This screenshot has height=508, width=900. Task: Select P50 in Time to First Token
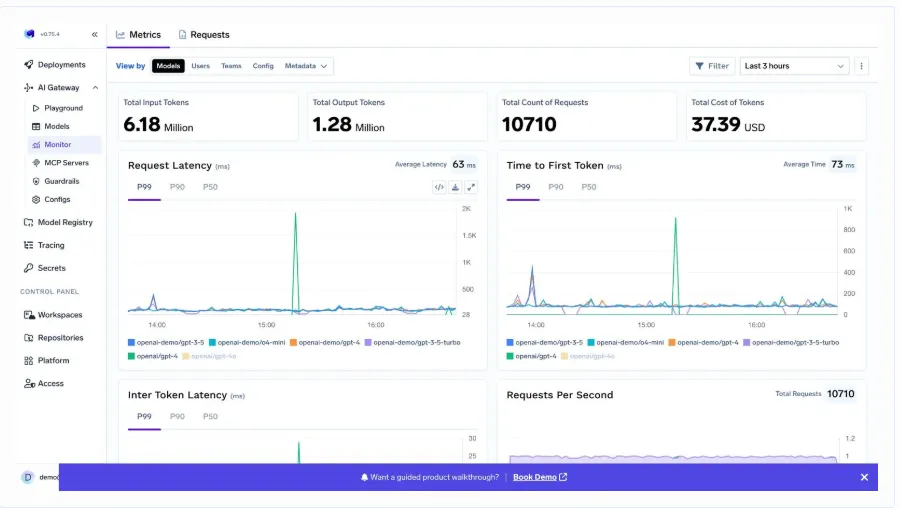point(589,187)
